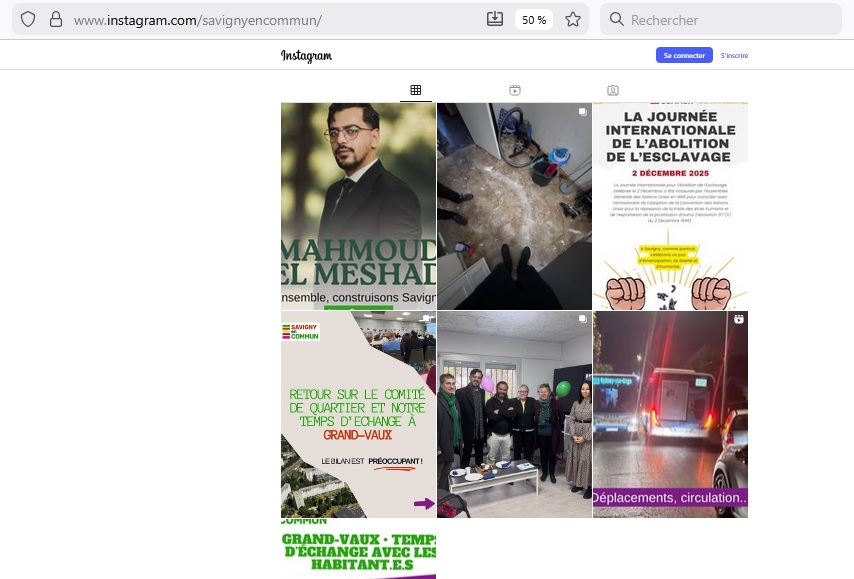Open the flooded floor photo post
The image size is (854, 579).
point(514,206)
